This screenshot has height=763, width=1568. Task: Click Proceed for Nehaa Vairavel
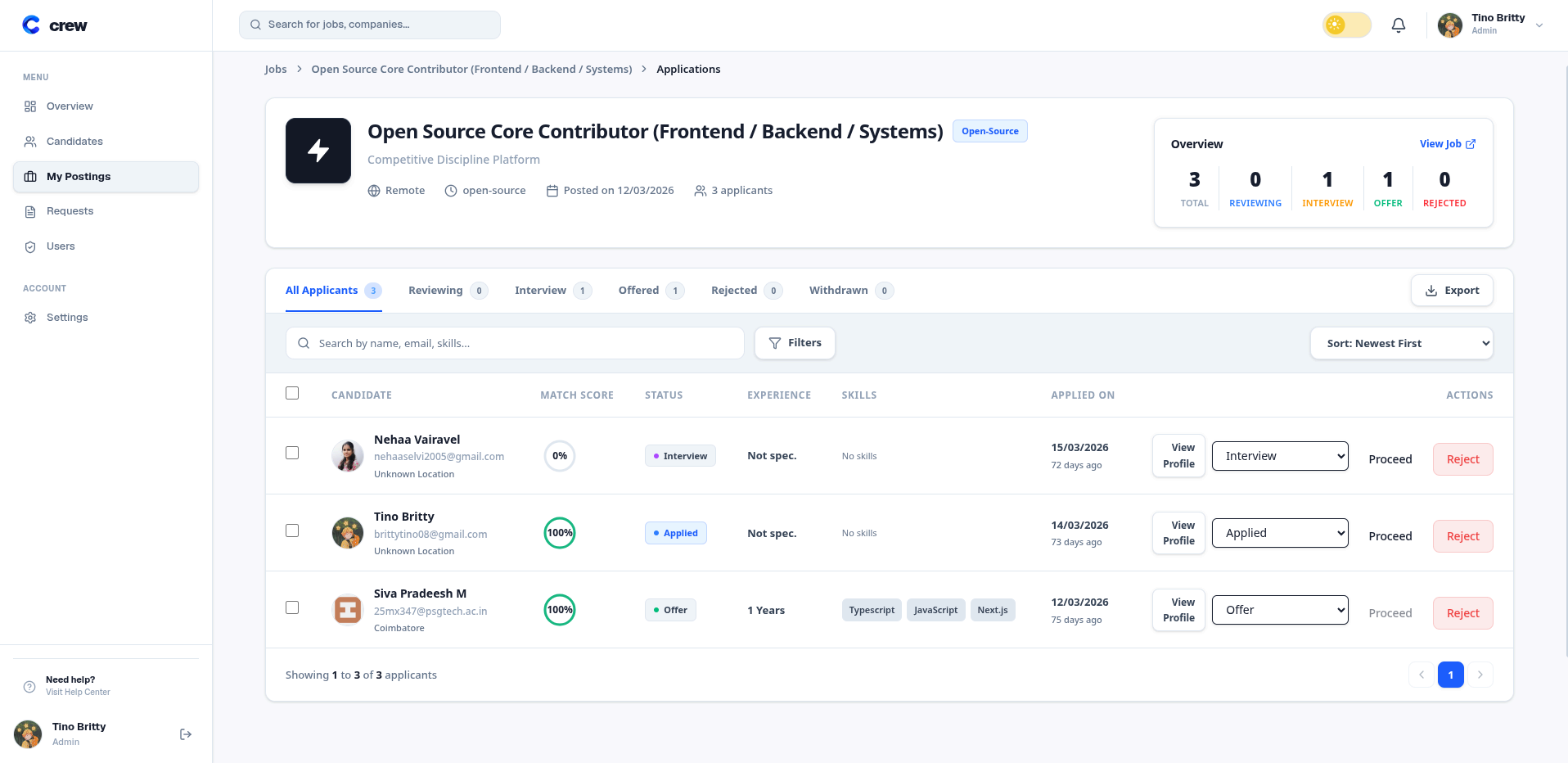[x=1390, y=459]
